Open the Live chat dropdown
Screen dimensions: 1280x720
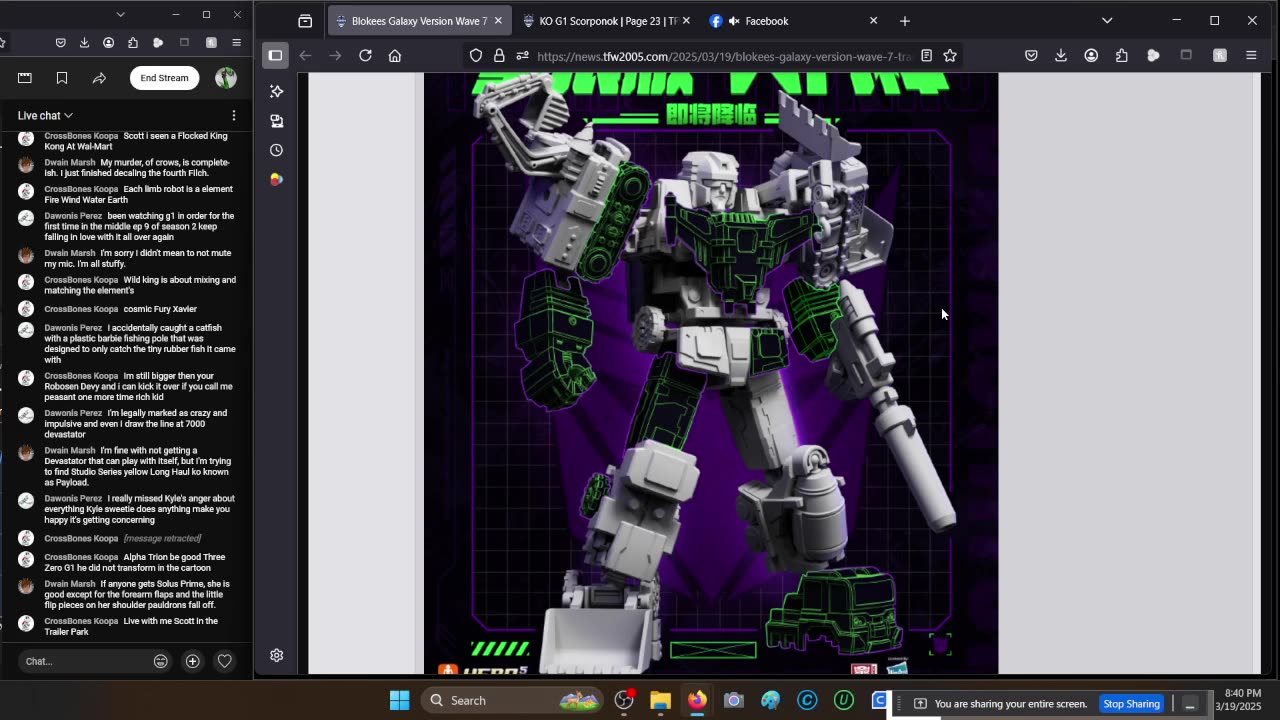[45, 115]
